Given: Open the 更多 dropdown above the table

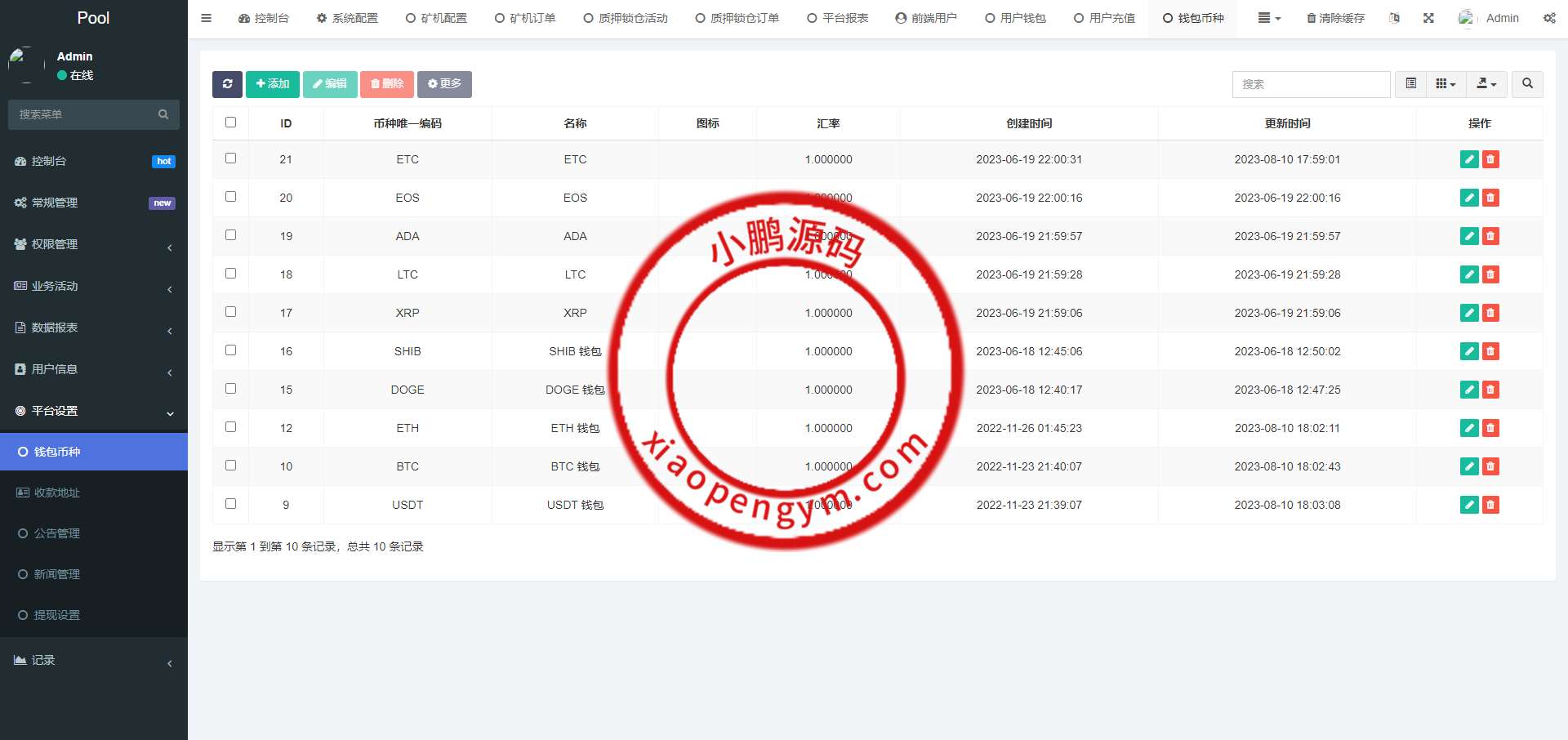Looking at the screenshot, I should (x=444, y=84).
